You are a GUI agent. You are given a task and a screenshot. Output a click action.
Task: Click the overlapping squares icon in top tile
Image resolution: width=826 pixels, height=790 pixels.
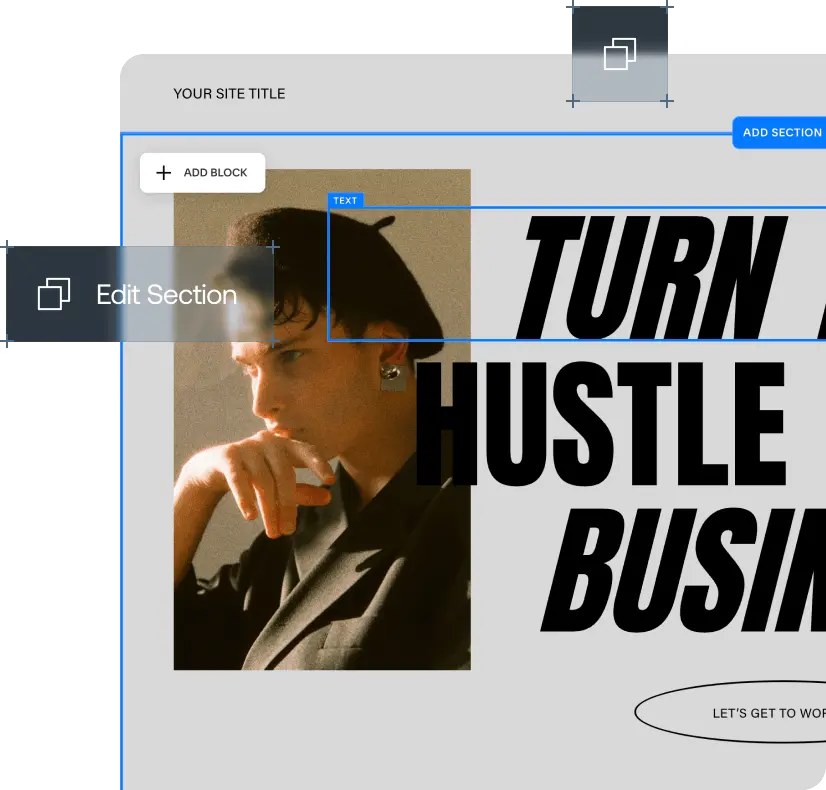point(620,54)
